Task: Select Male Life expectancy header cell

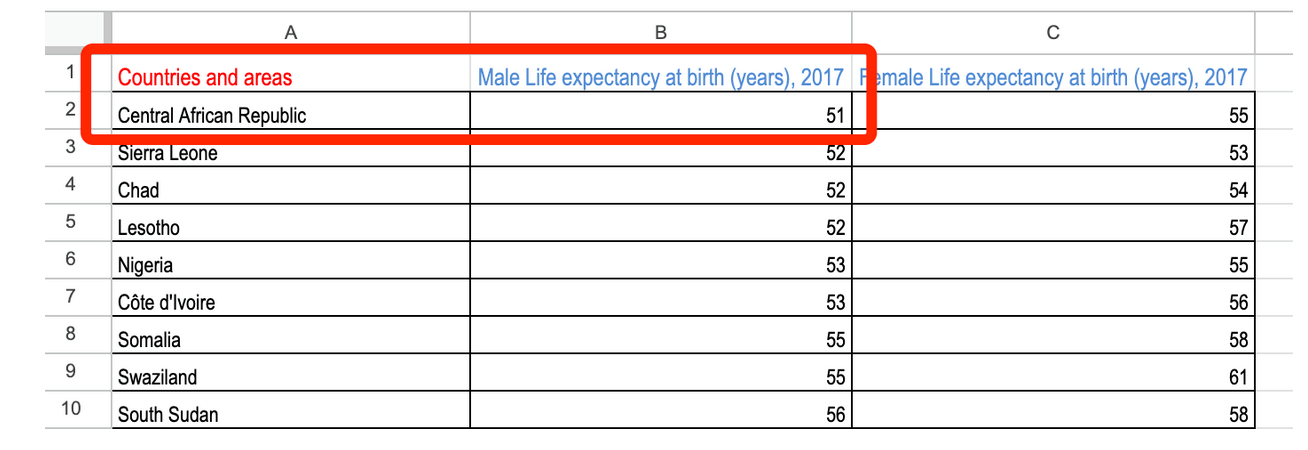Action: [661, 77]
